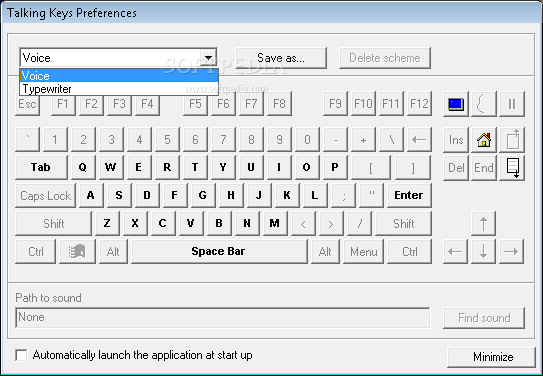
Task: Click the quotation mark key
Action: pyautogui.click(x=372, y=196)
